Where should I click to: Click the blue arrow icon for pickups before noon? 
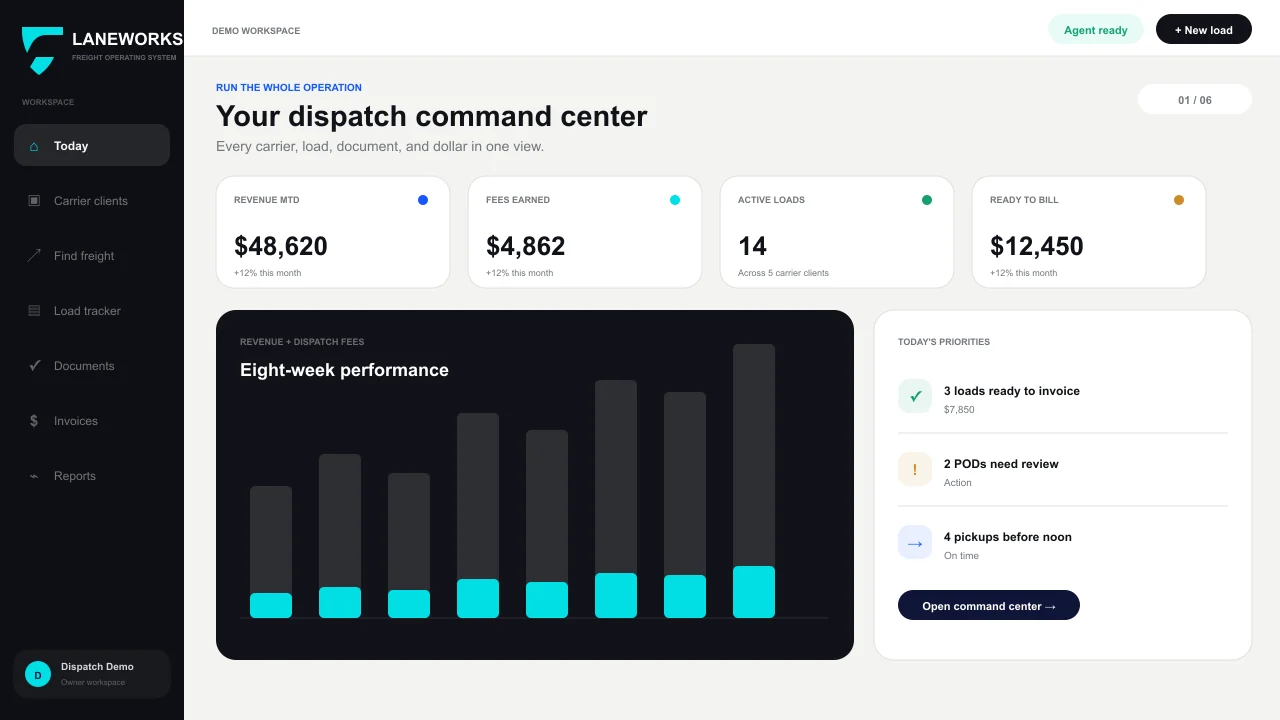915,542
